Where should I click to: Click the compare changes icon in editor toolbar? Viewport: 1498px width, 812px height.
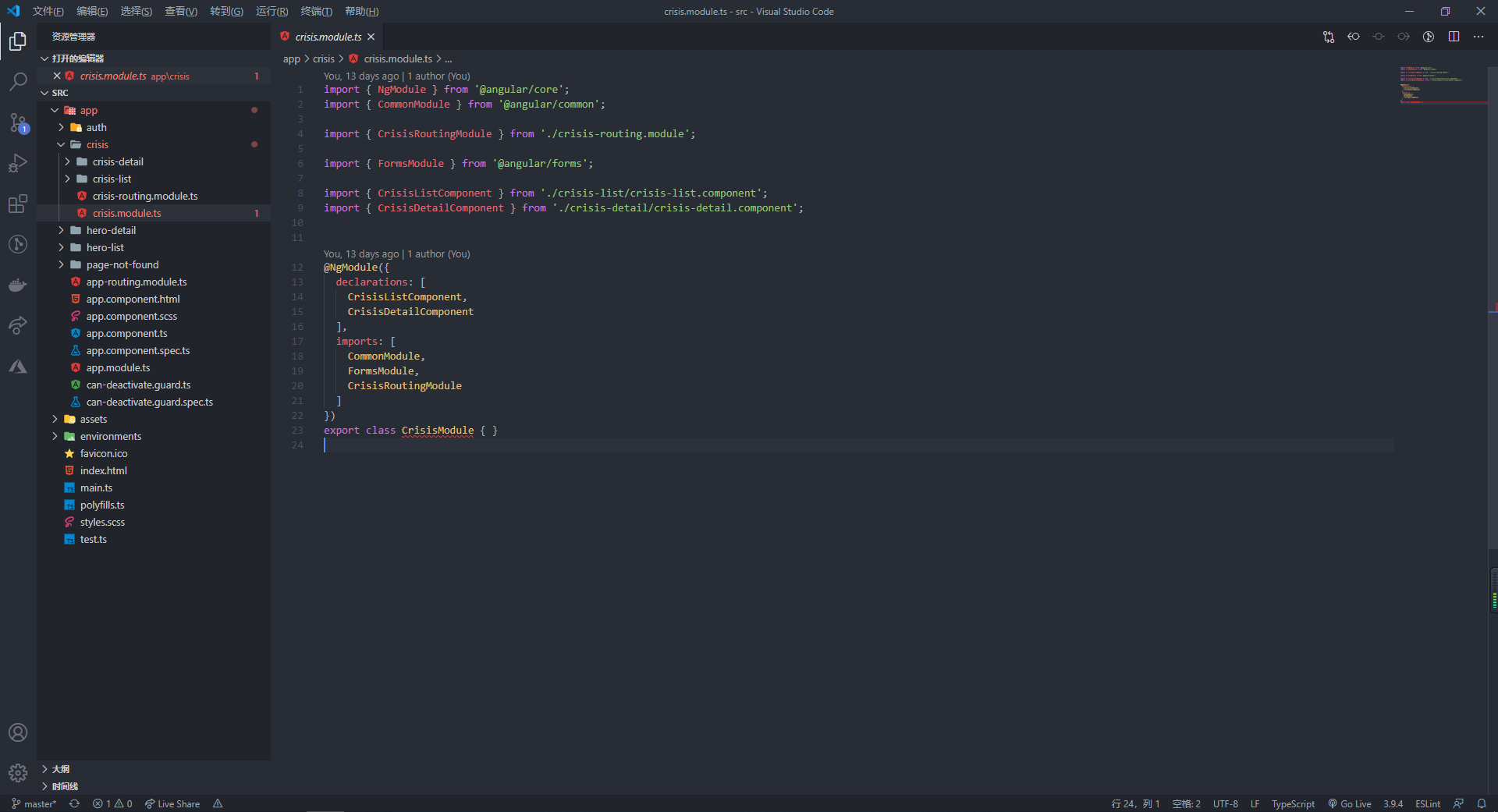(1329, 37)
